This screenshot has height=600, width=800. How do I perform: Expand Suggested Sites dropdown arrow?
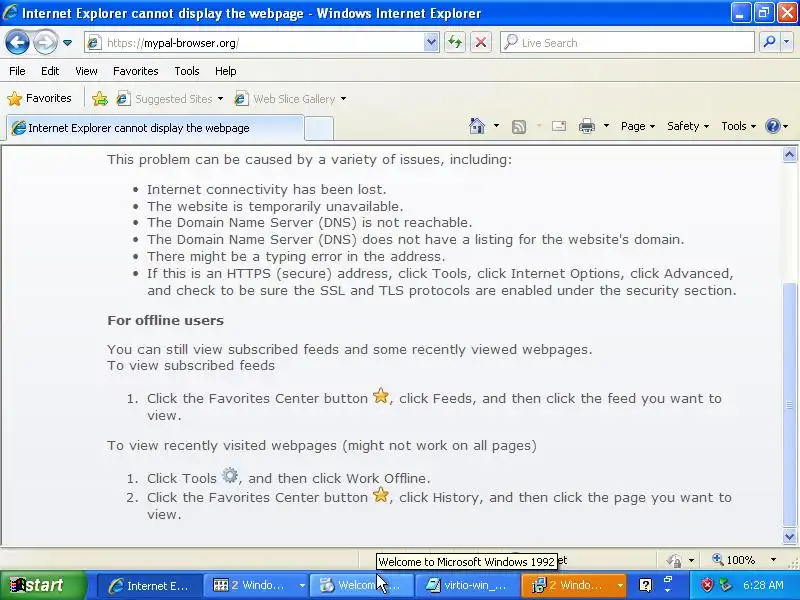pyautogui.click(x=220, y=98)
